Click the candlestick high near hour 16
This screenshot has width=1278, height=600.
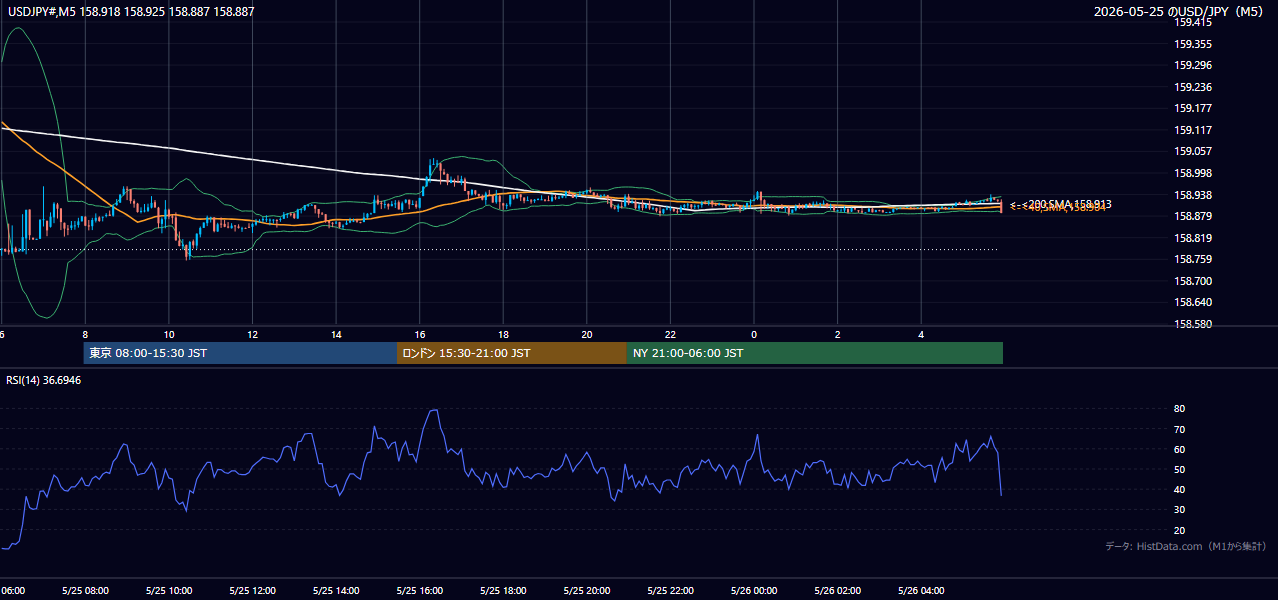click(x=432, y=160)
